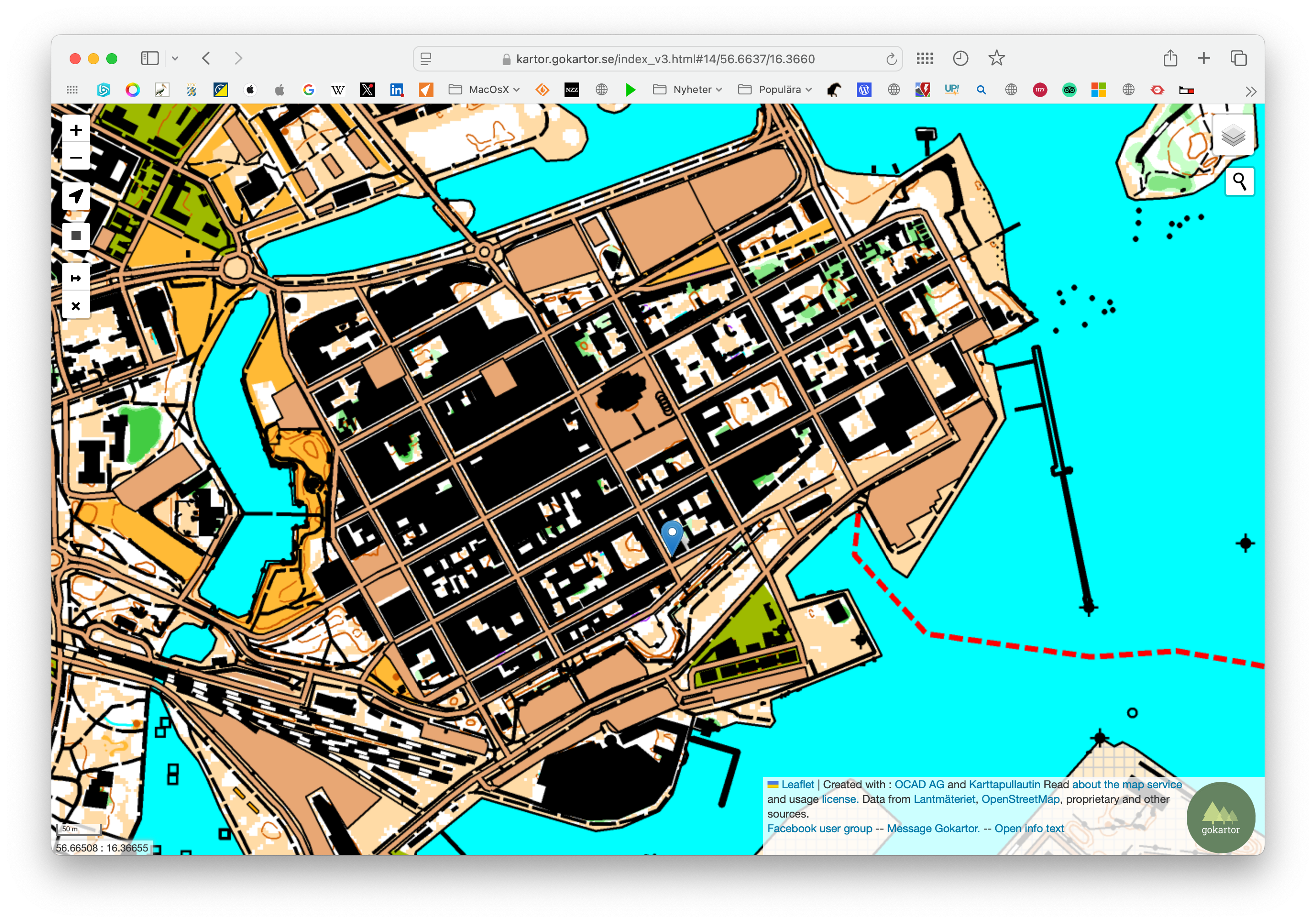Add bookmark with star icon
1316x923 pixels.
coord(996,59)
